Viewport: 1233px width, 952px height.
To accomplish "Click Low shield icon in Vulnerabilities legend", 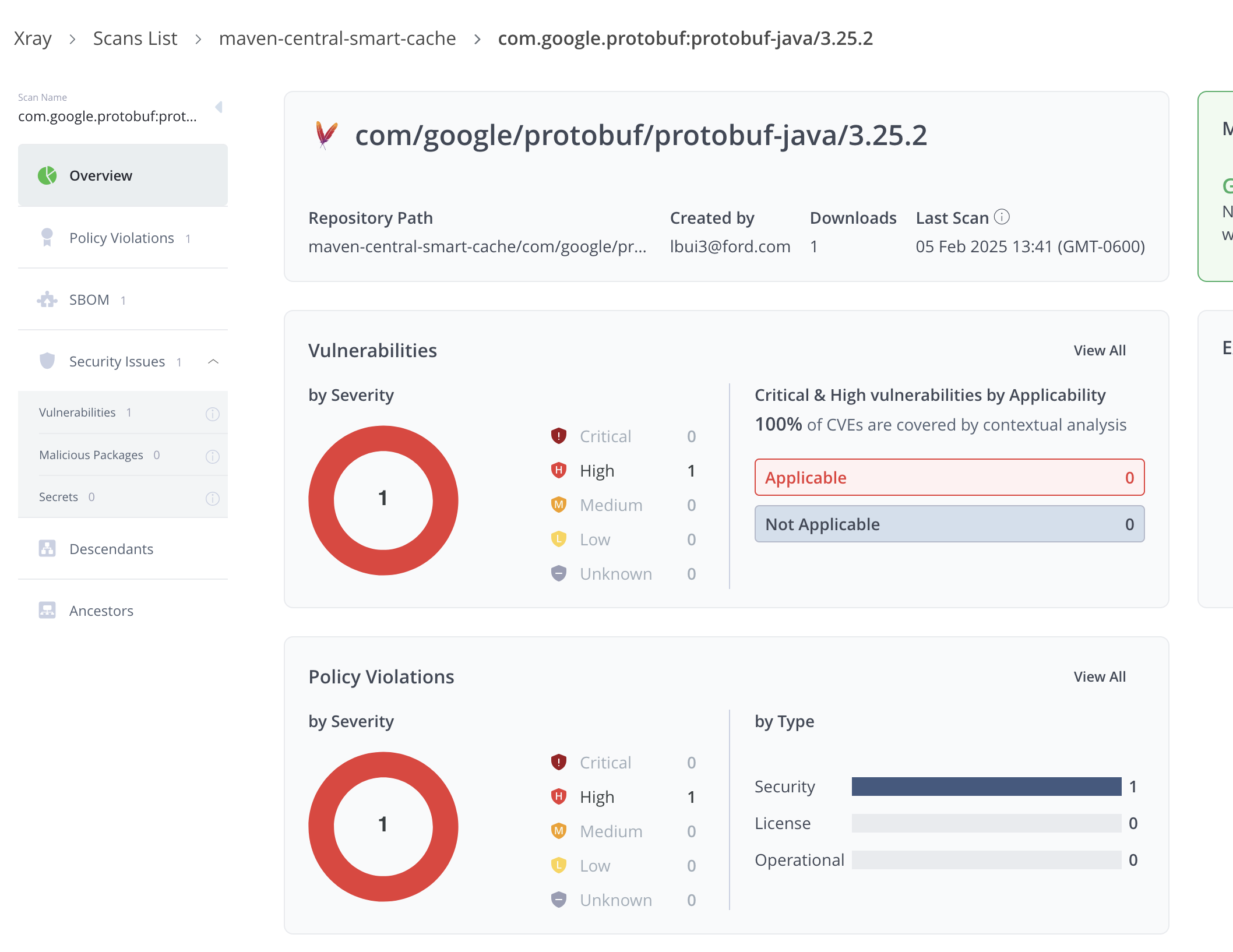I will click(559, 539).
